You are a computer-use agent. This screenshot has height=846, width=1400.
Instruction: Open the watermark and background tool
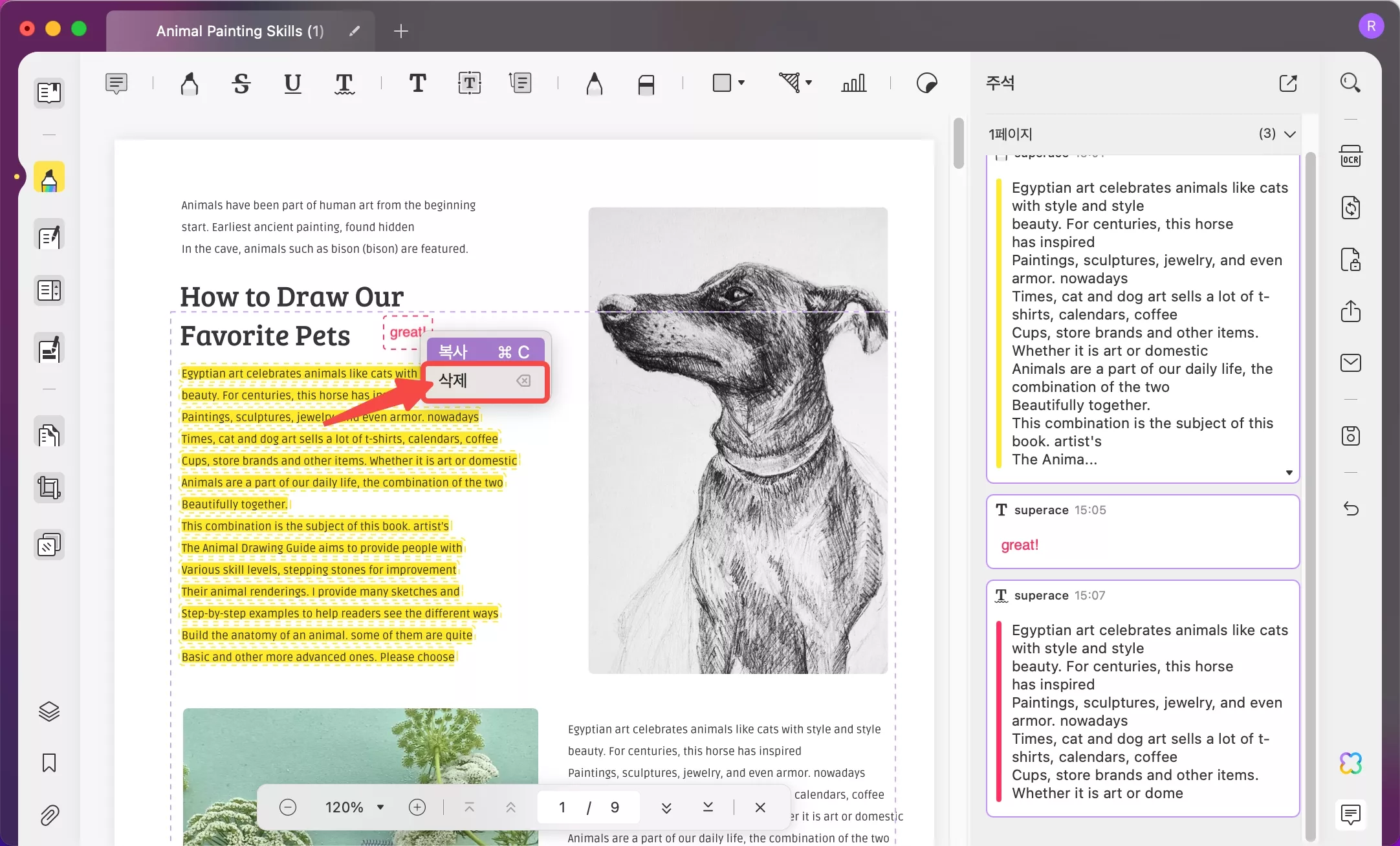click(x=49, y=545)
